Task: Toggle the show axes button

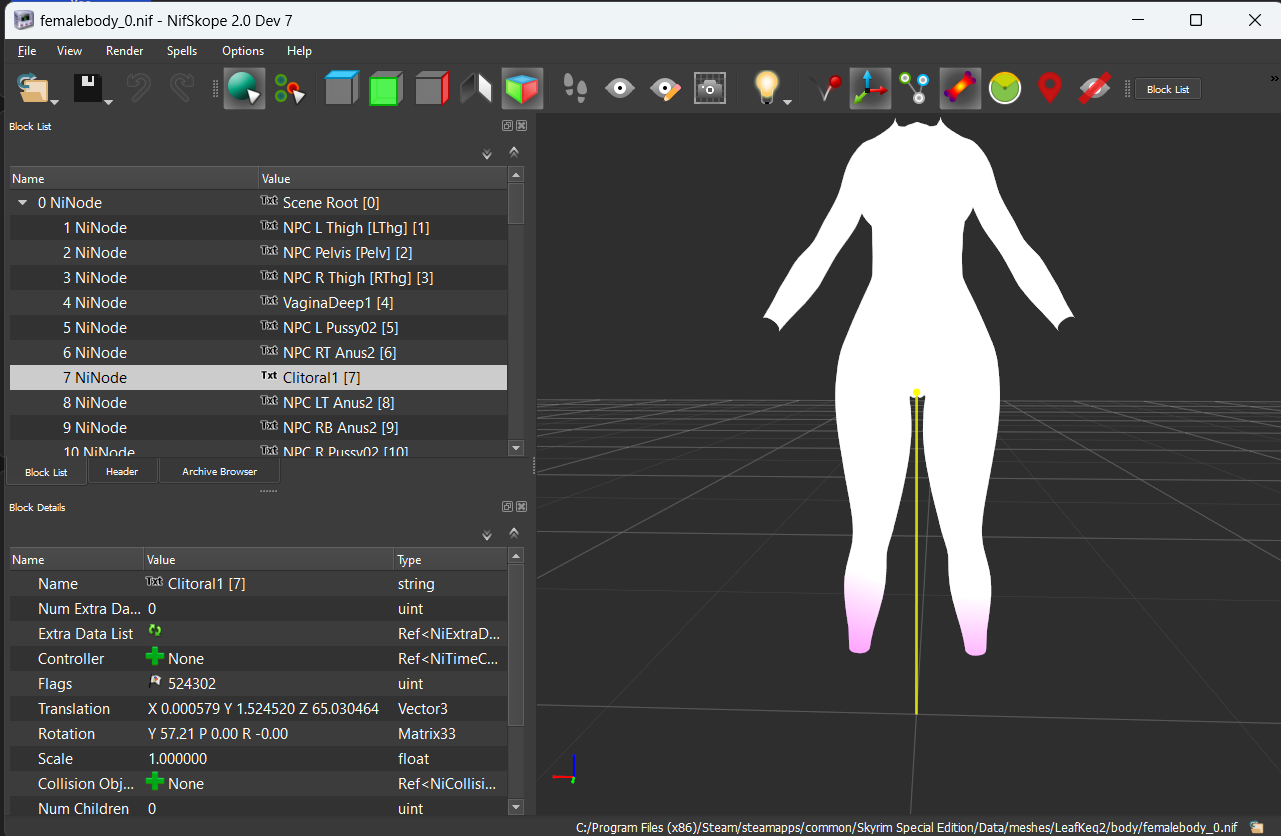Action: pyautogui.click(x=870, y=89)
